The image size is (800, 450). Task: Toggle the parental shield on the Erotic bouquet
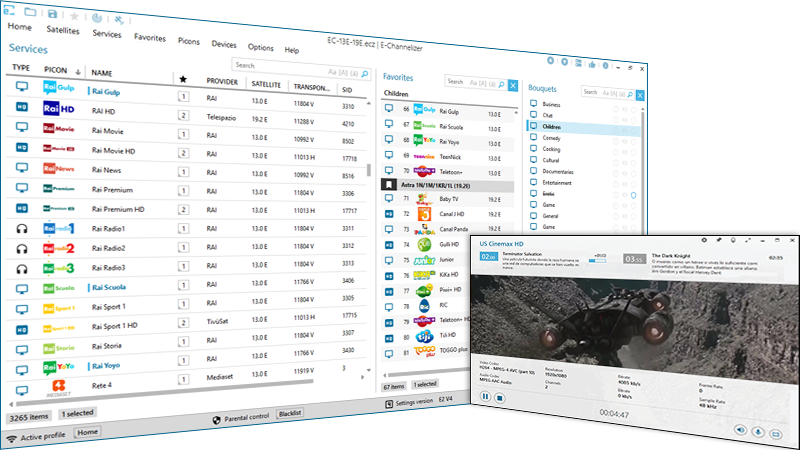tap(632, 195)
